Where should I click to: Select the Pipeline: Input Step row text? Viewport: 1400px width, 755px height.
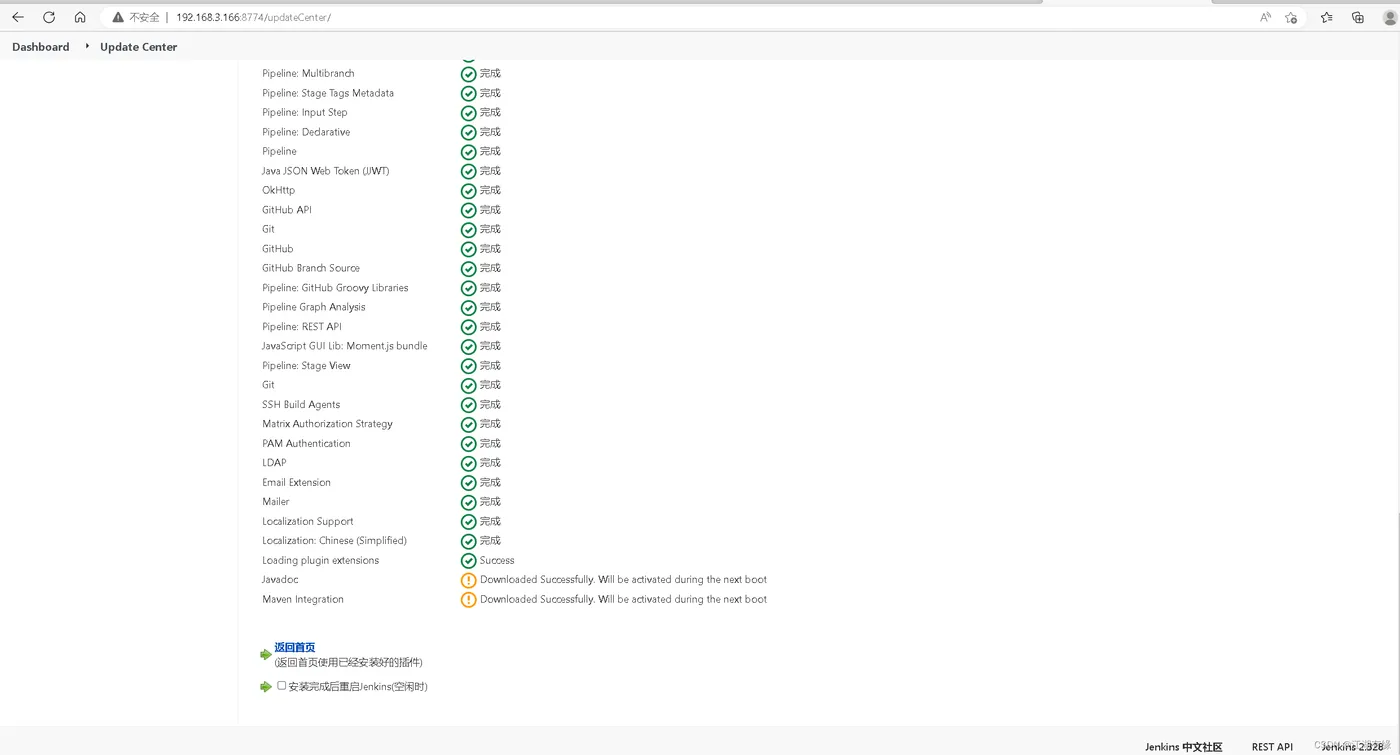[305, 112]
